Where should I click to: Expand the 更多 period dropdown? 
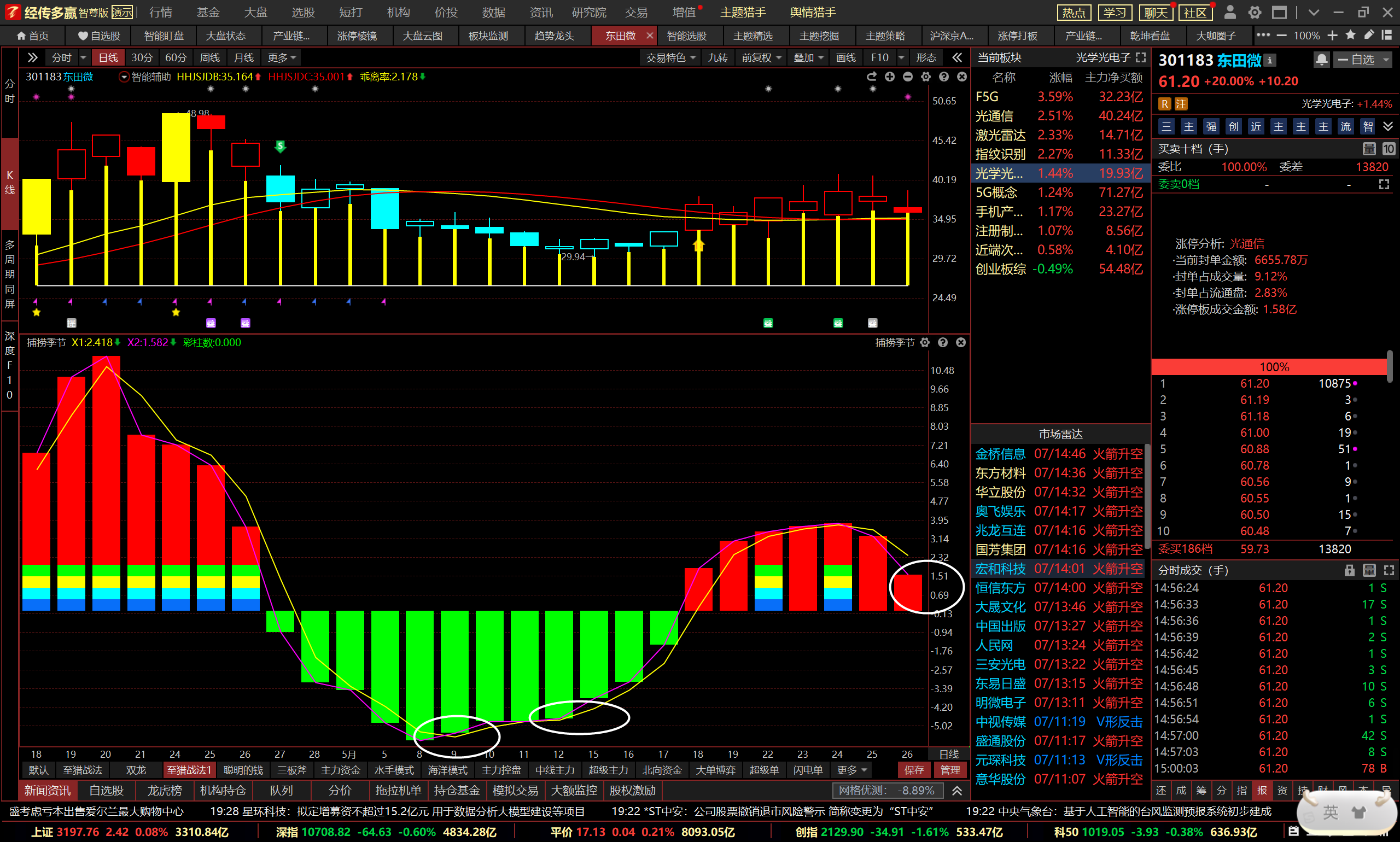pos(282,57)
